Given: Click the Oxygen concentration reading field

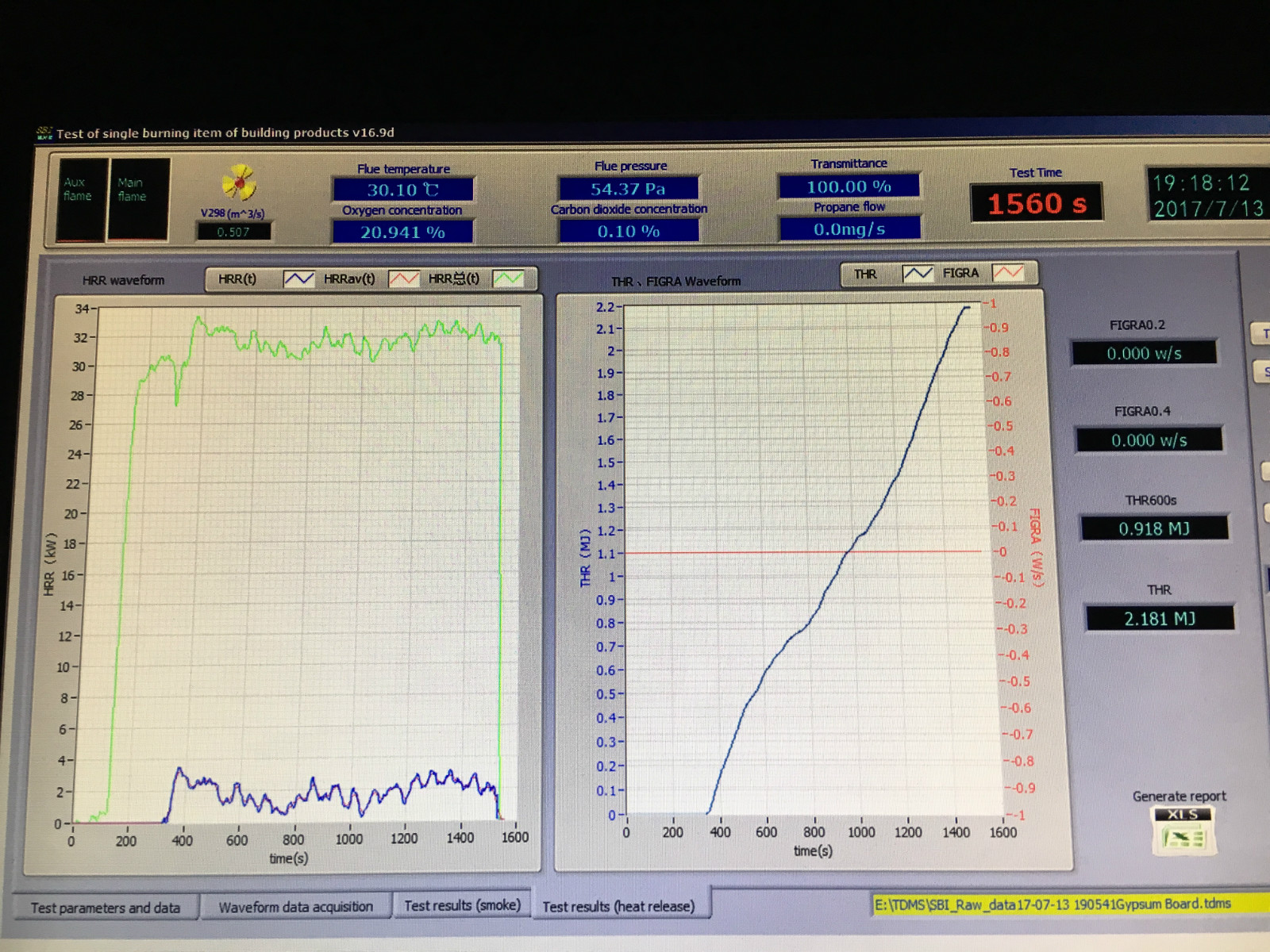Looking at the screenshot, I should (x=403, y=232).
